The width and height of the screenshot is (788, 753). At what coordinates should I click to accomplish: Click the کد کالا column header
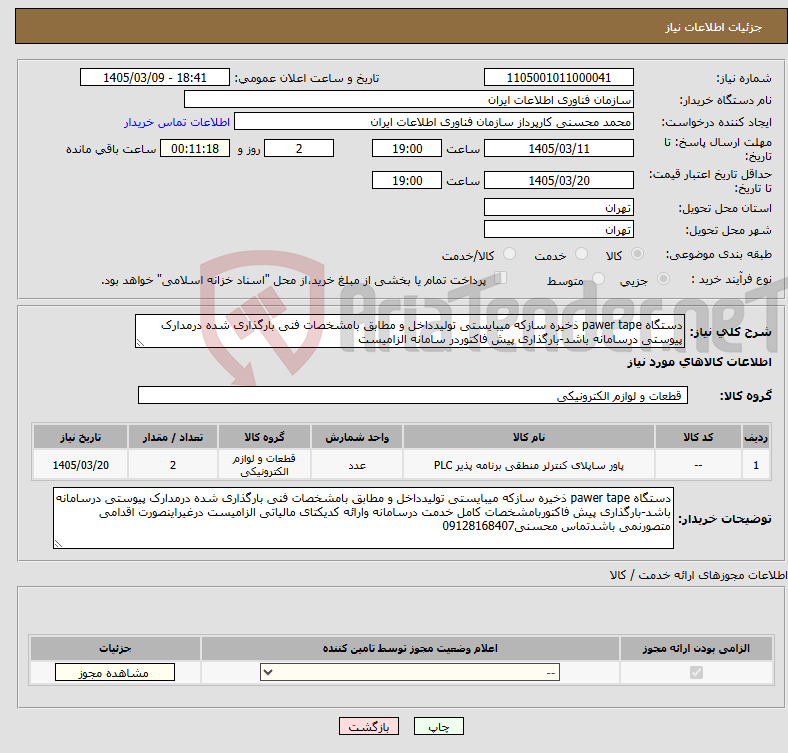pyautogui.click(x=698, y=437)
